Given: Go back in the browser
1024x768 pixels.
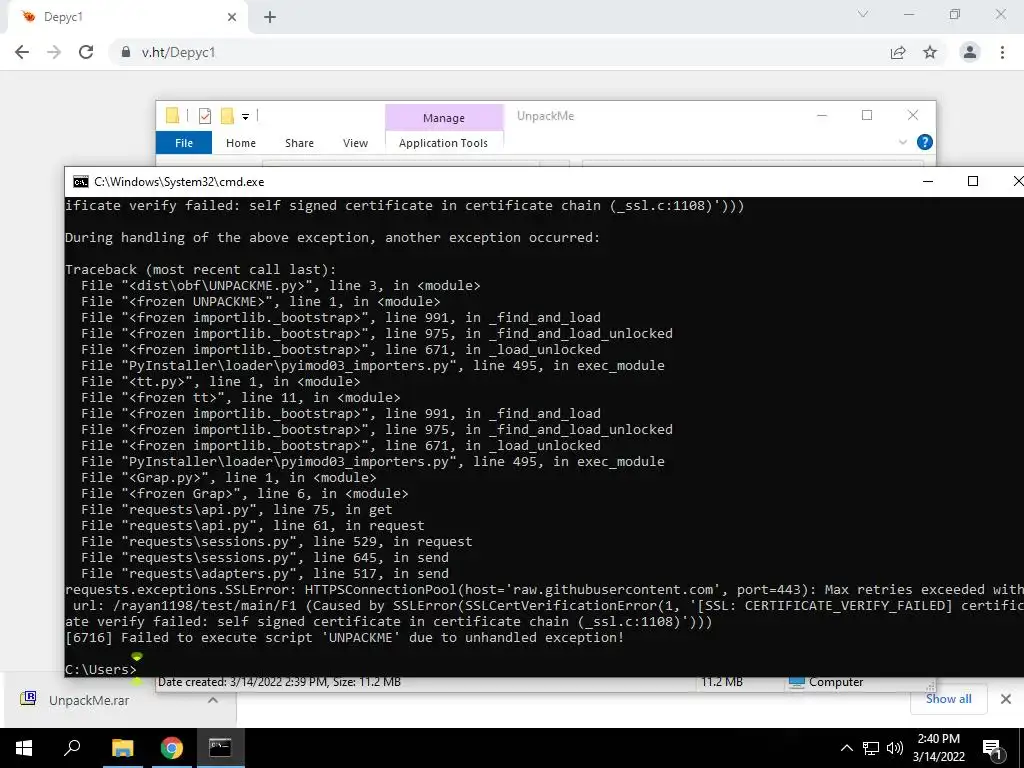Looking at the screenshot, I should [x=22, y=52].
